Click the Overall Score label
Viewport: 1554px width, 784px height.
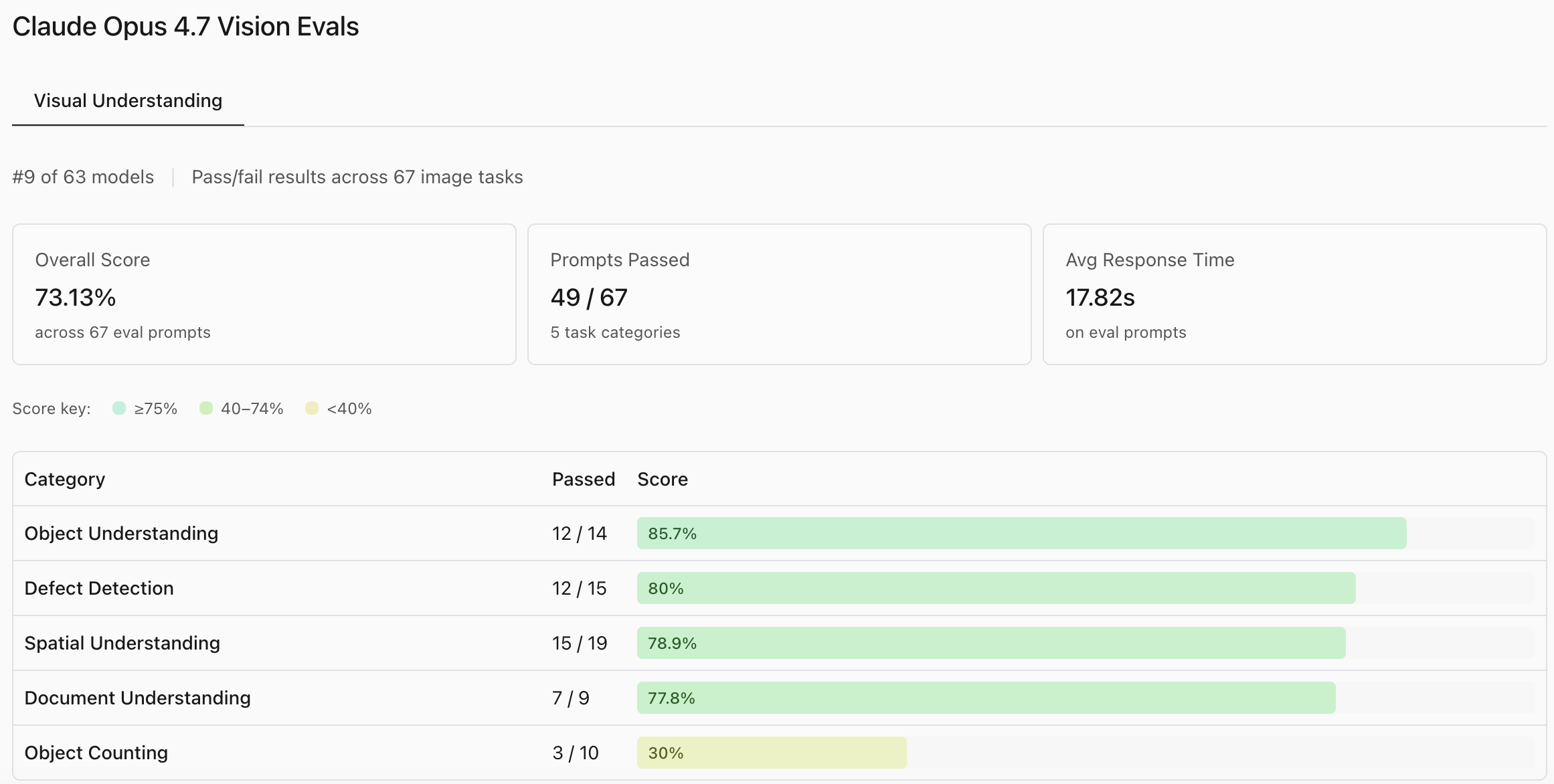92,260
